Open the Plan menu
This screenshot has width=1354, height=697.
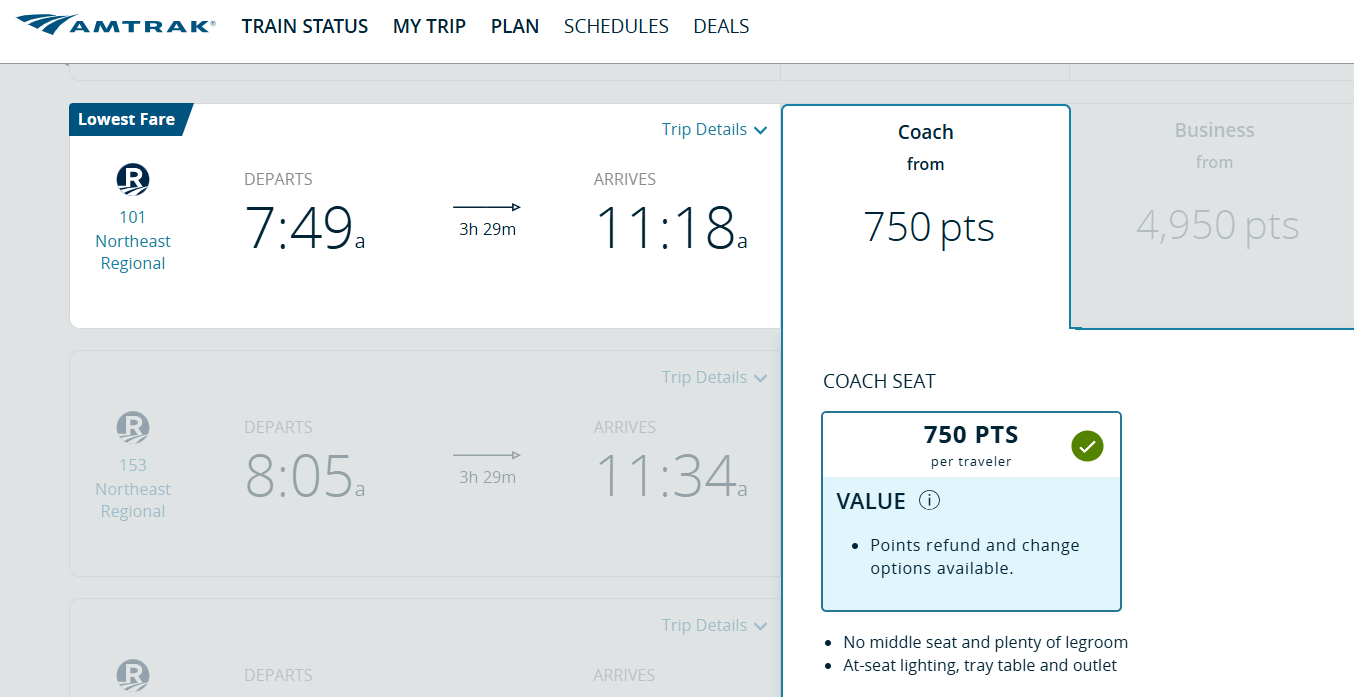coord(515,27)
